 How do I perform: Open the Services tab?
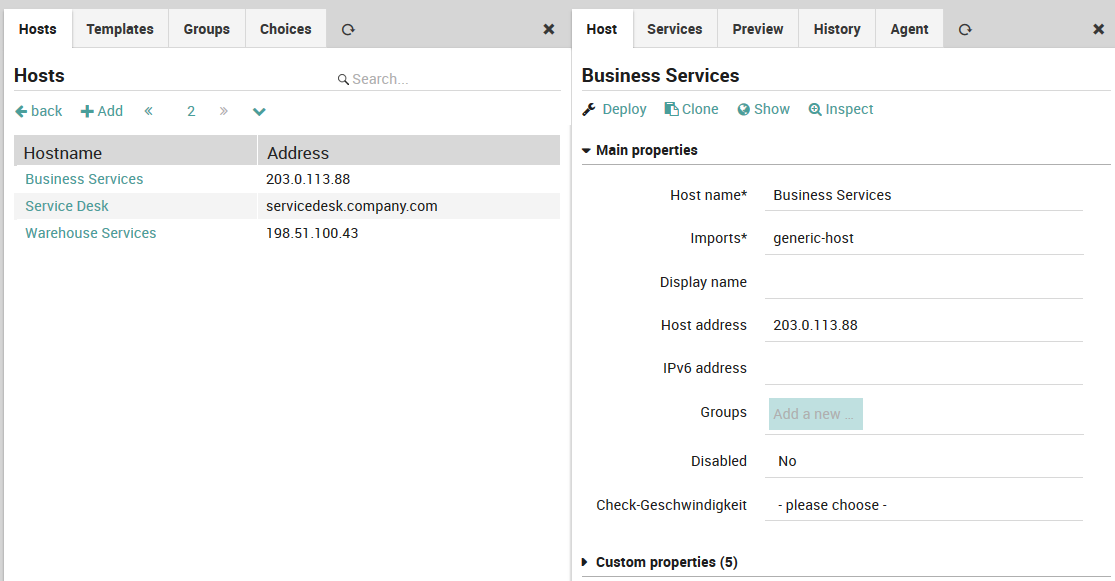(x=674, y=29)
